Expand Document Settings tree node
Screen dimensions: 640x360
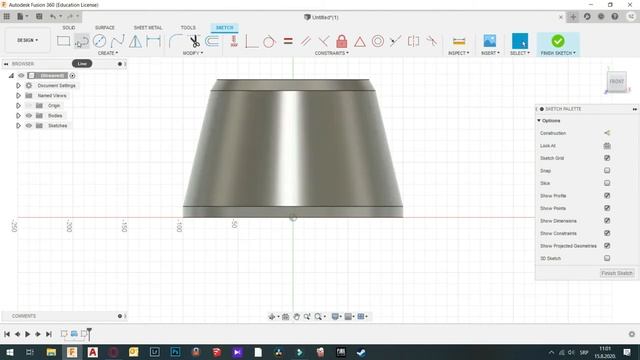tap(18, 86)
